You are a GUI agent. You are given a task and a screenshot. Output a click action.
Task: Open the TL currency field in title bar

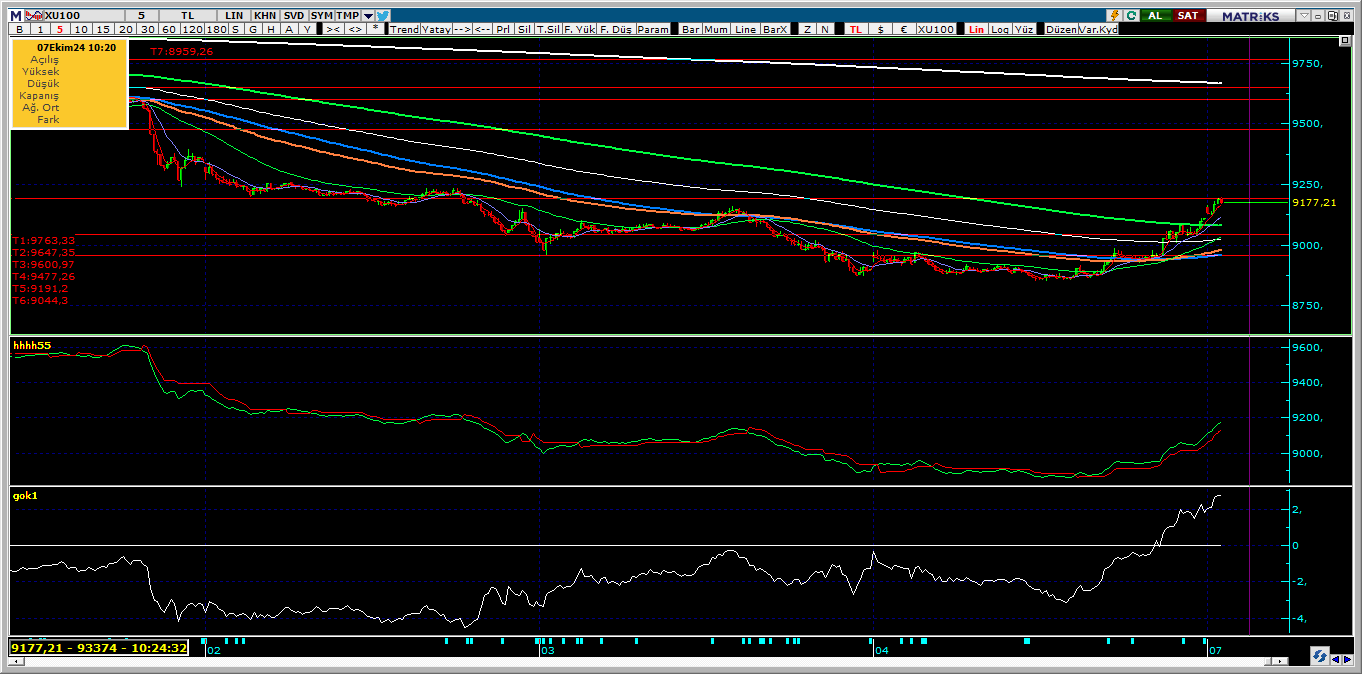187,16
